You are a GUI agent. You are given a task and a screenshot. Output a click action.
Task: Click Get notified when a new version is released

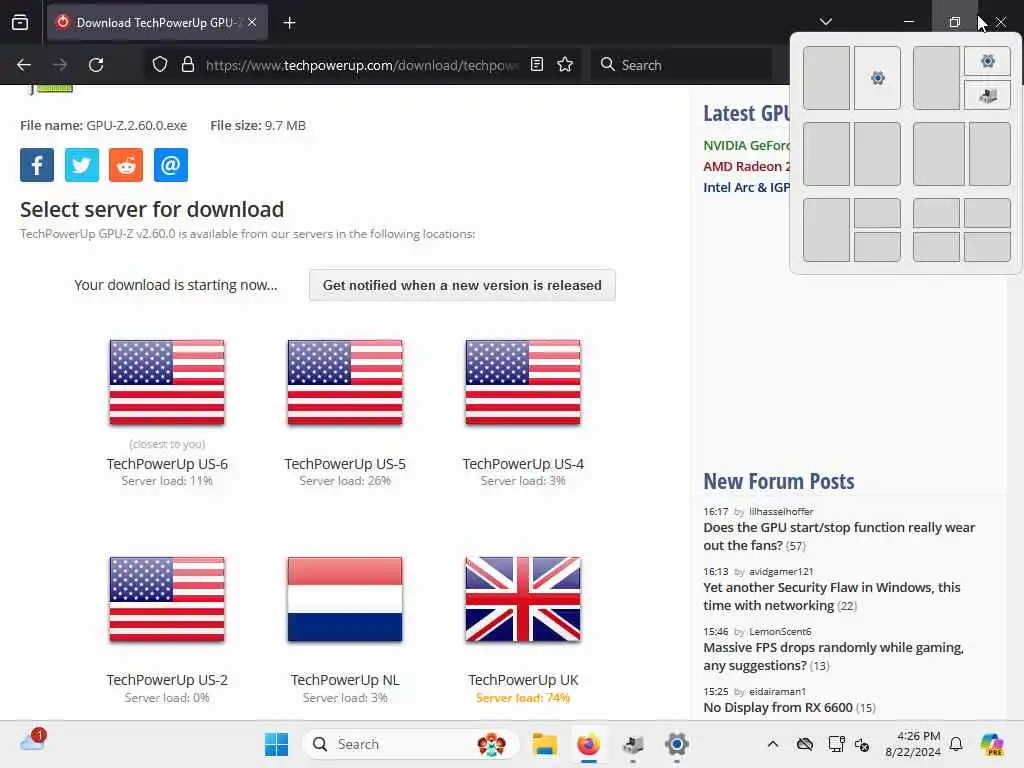click(462, 285)
